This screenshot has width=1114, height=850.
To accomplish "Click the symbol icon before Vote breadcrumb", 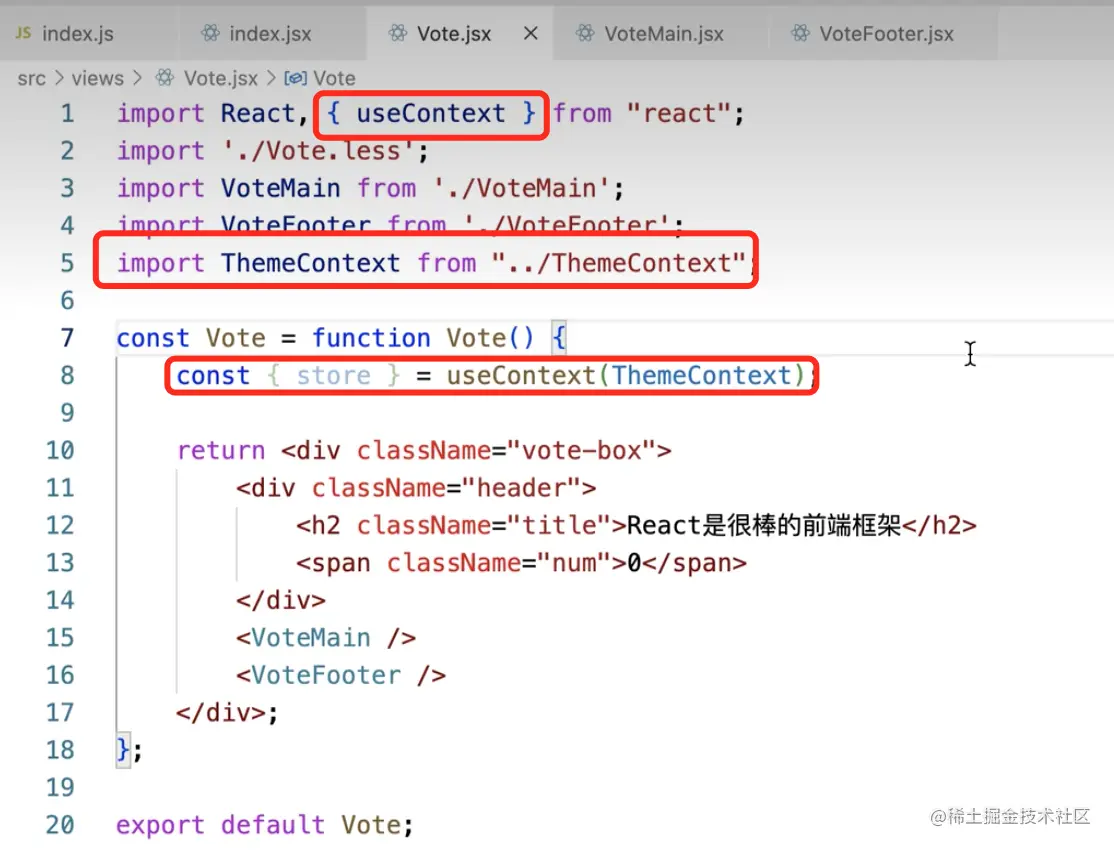I will (x=296, y=78).
